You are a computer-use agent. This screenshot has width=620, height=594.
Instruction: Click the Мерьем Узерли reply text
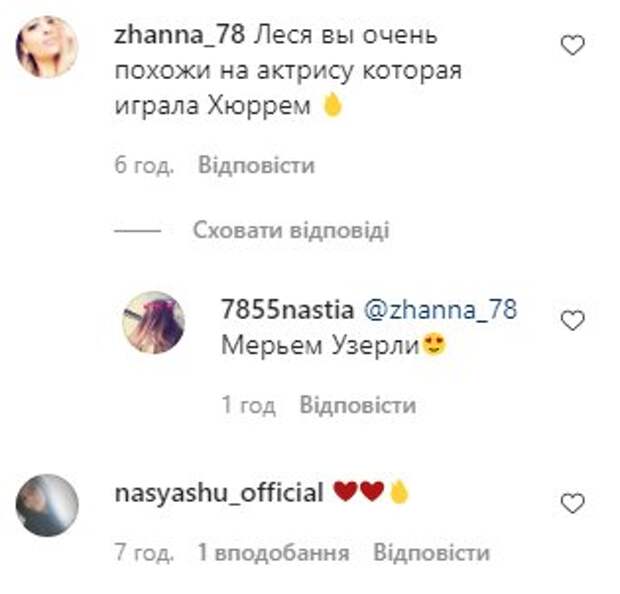tap(320, 346)
